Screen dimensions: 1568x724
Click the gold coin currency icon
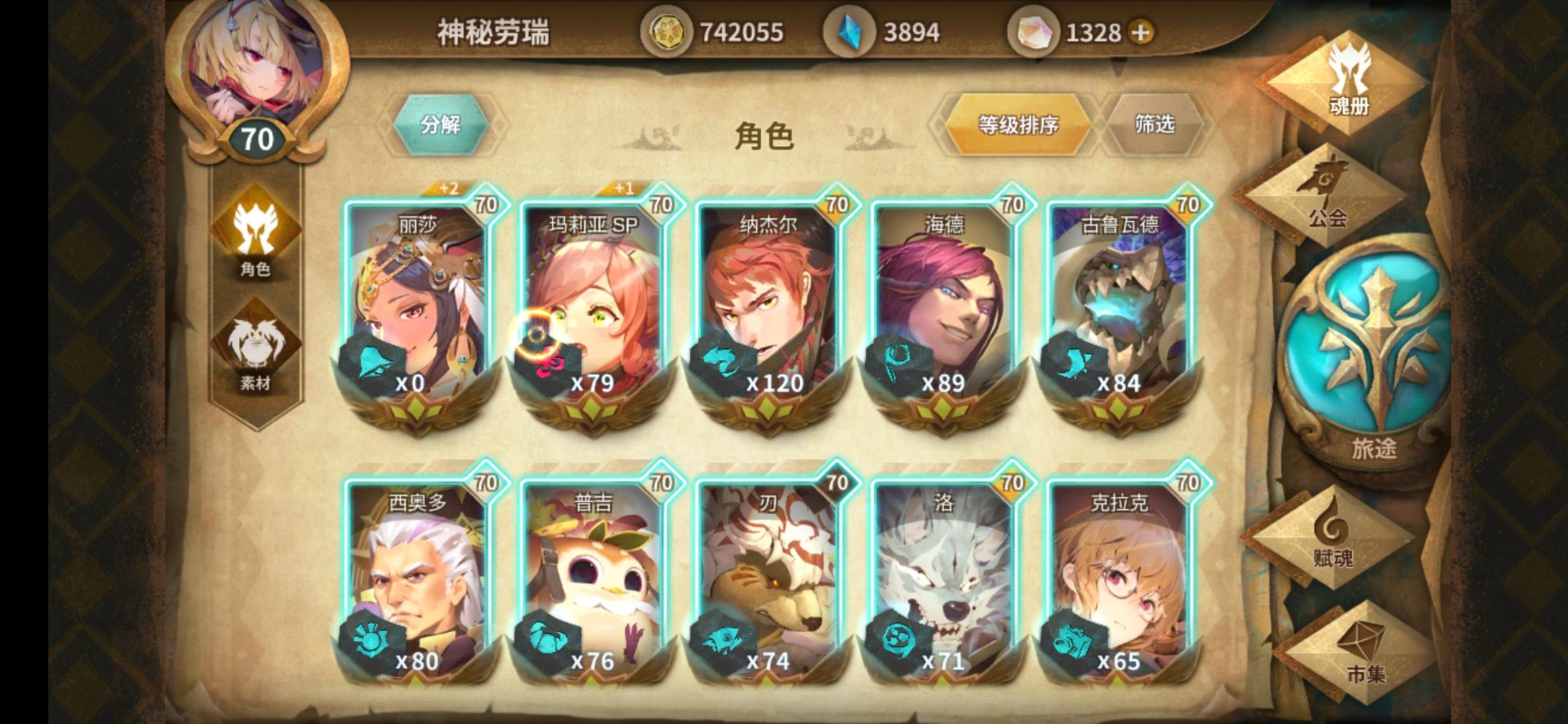[x=667, y=32]
